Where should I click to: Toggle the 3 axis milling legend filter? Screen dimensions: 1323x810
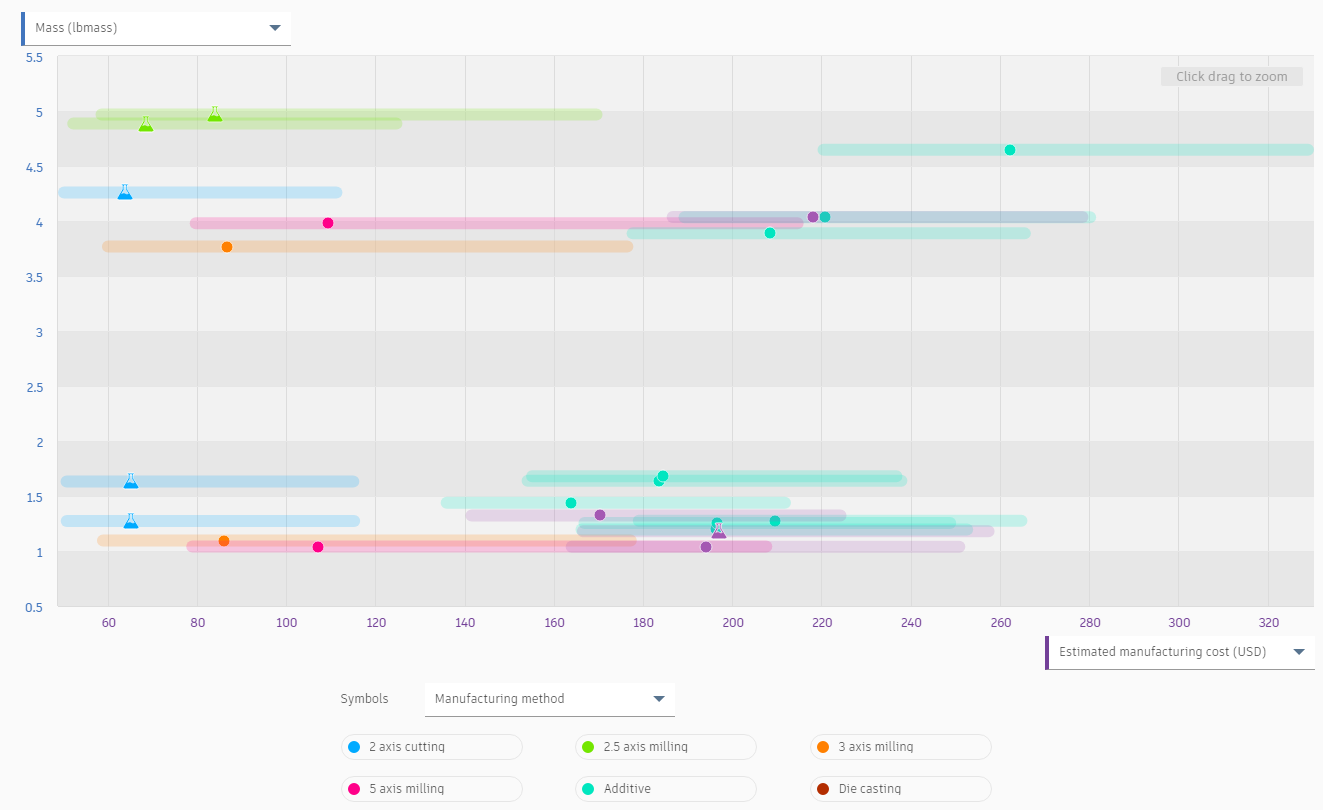(901, 747)
